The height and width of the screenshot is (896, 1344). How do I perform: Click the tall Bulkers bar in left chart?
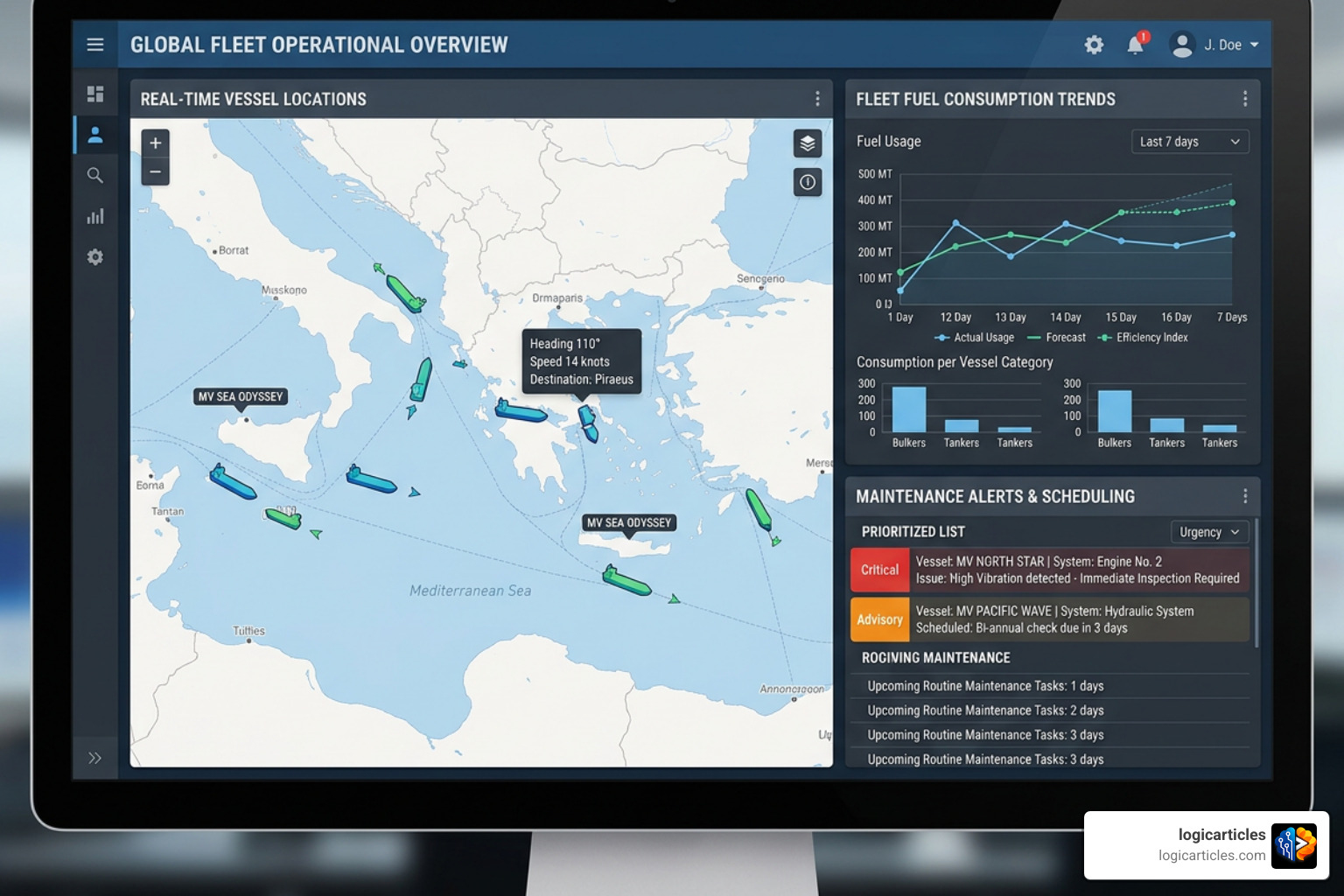[909, 409]
